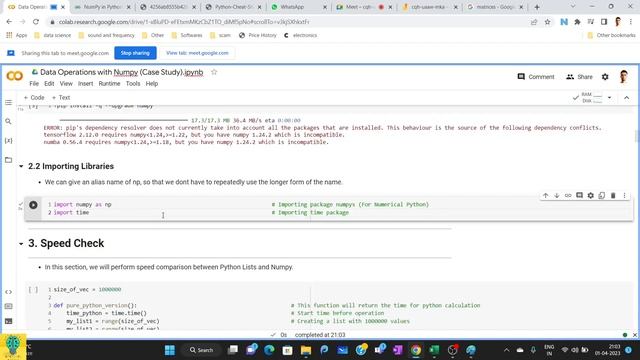
Task: Click the size_of_vec code cell bracket
Action: pyautogui.click(x=33, y=289)
